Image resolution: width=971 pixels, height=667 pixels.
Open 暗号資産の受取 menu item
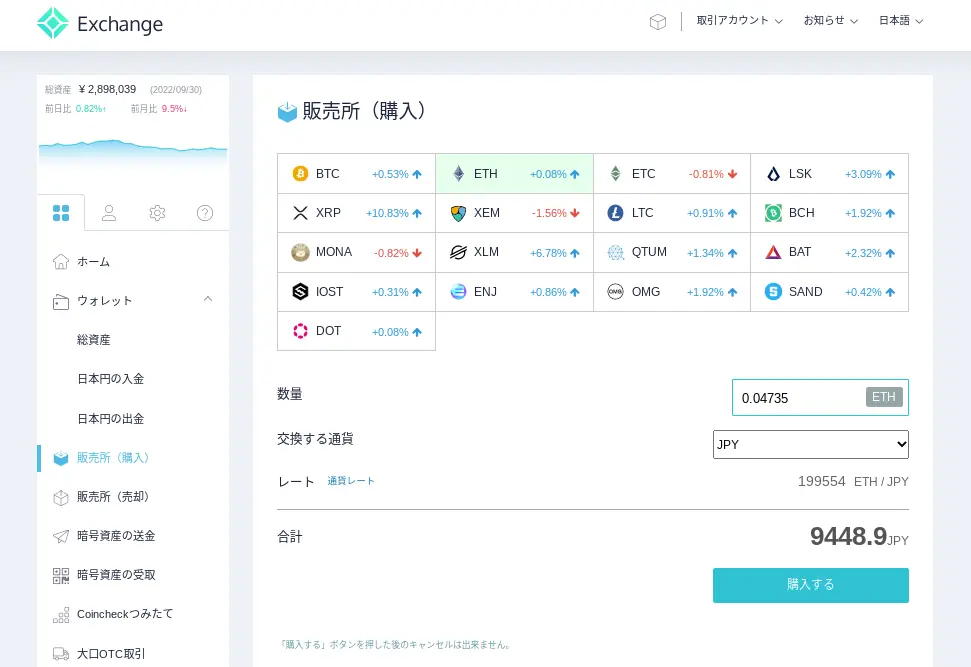point(116,575)
